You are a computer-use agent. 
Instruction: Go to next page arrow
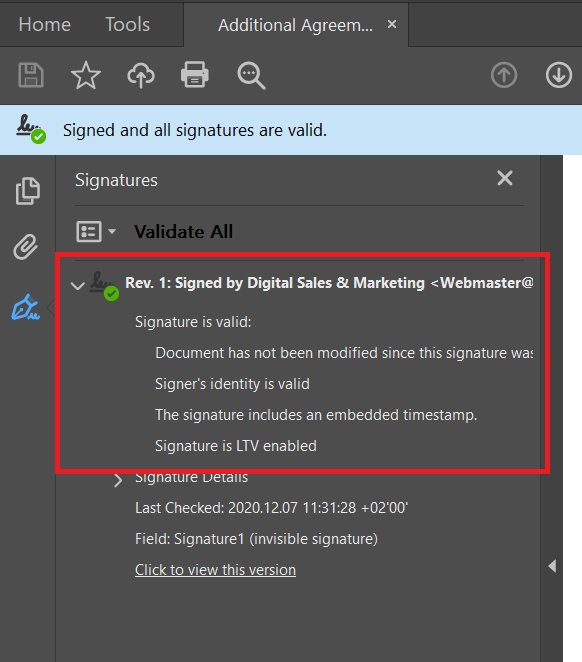tap(558, 75)
